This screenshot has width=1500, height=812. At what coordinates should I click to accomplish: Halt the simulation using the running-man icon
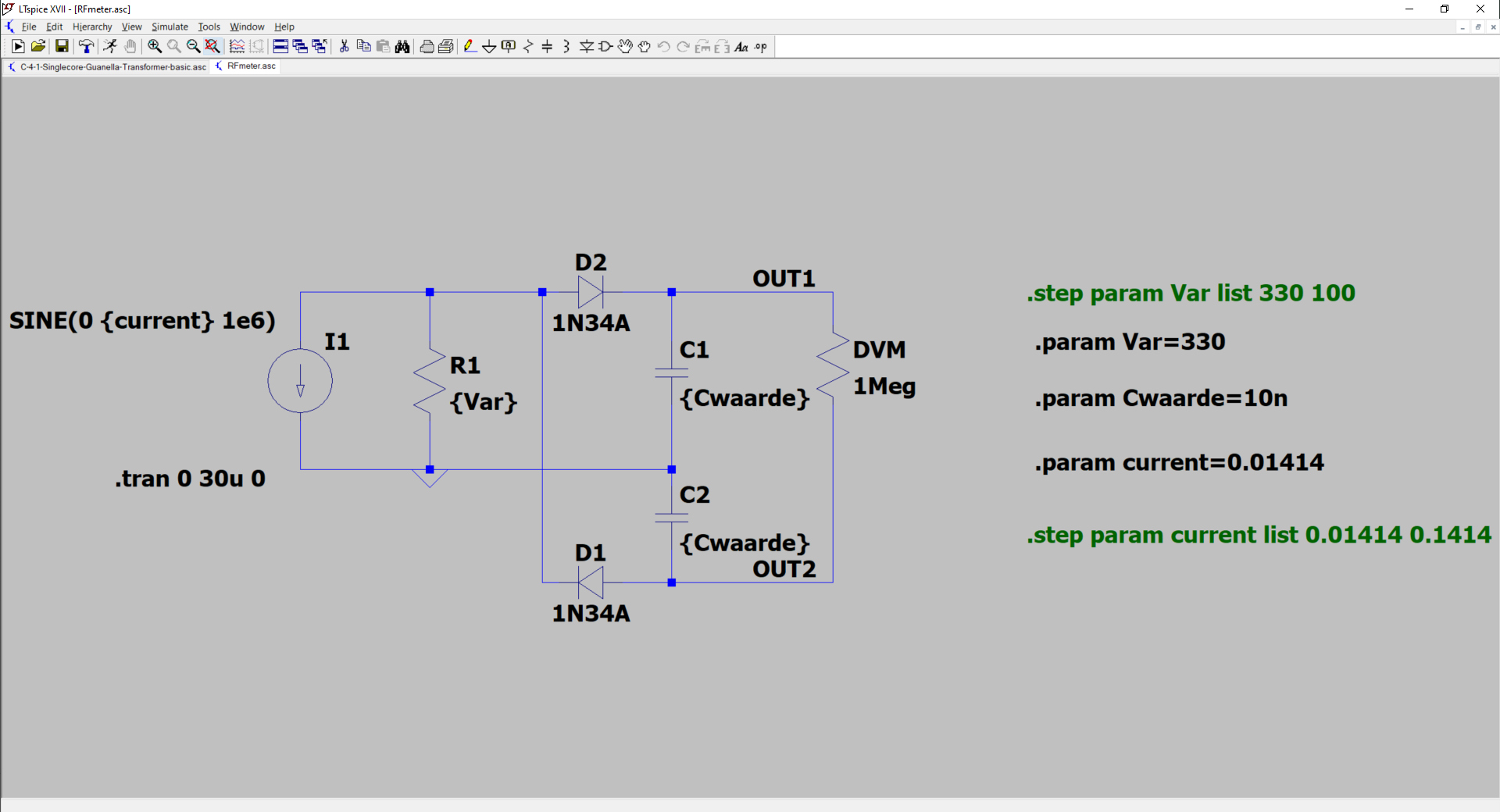[x=109, y=46]
